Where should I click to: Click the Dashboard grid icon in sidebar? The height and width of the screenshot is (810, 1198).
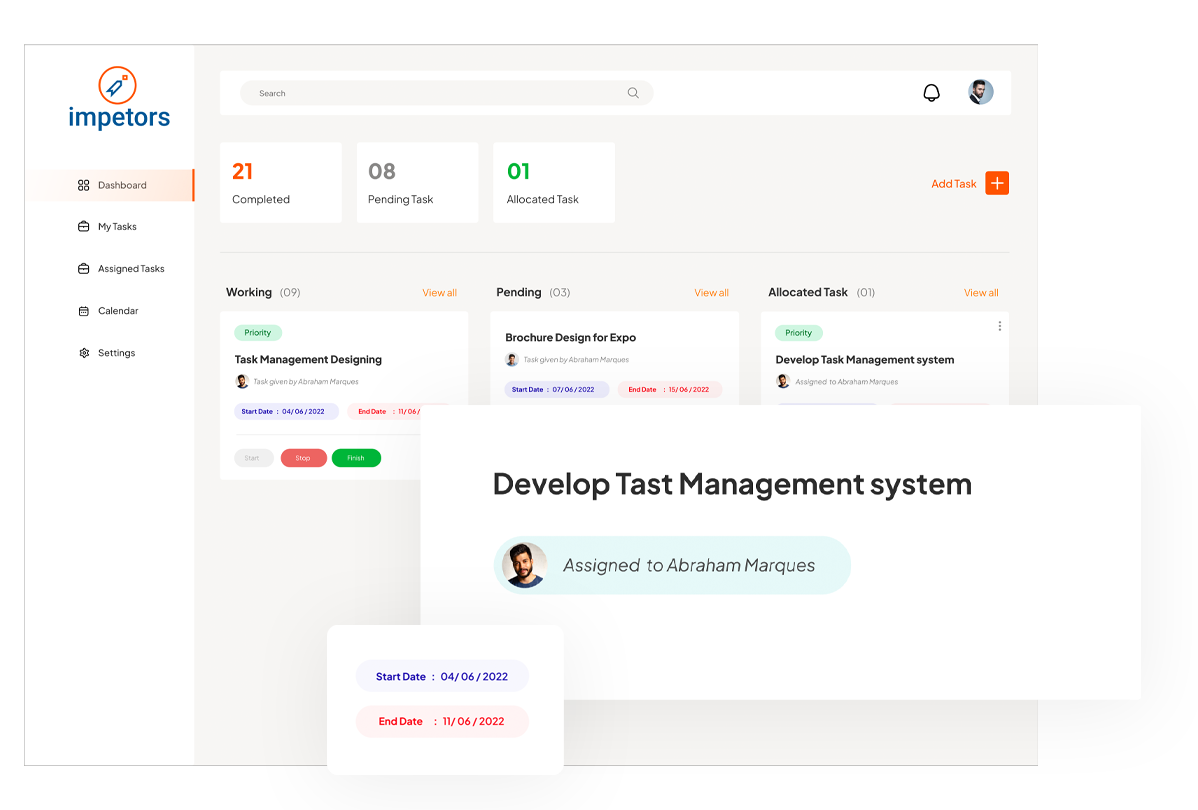(x=84, y=185)
